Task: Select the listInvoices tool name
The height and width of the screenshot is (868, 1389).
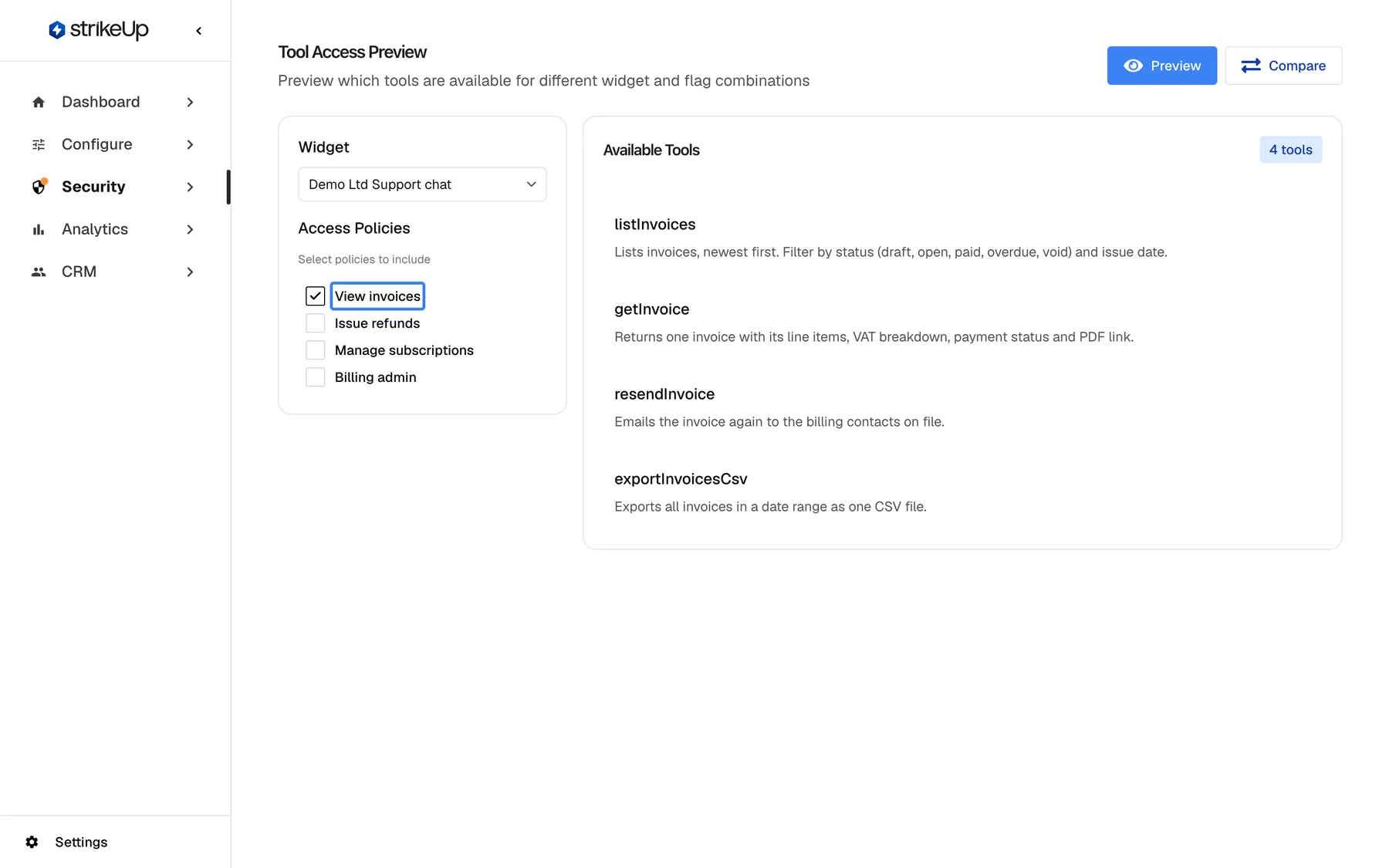Action: [x=655, y=225]
